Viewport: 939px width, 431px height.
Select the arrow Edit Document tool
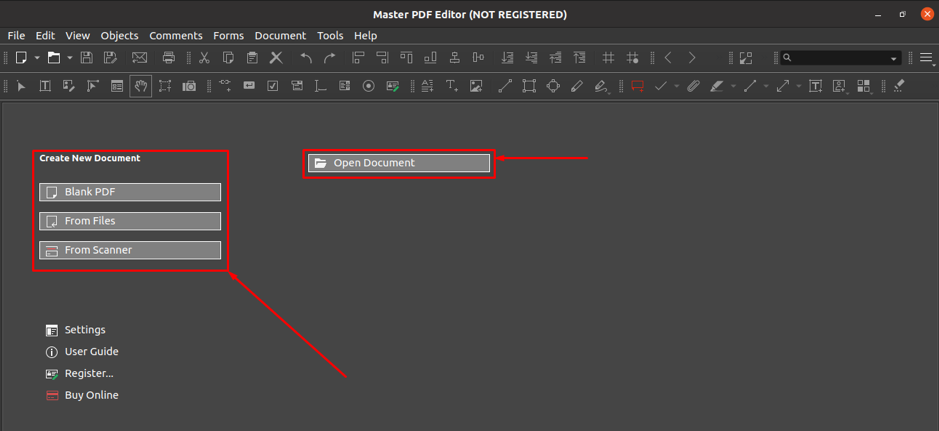point(22,86)
